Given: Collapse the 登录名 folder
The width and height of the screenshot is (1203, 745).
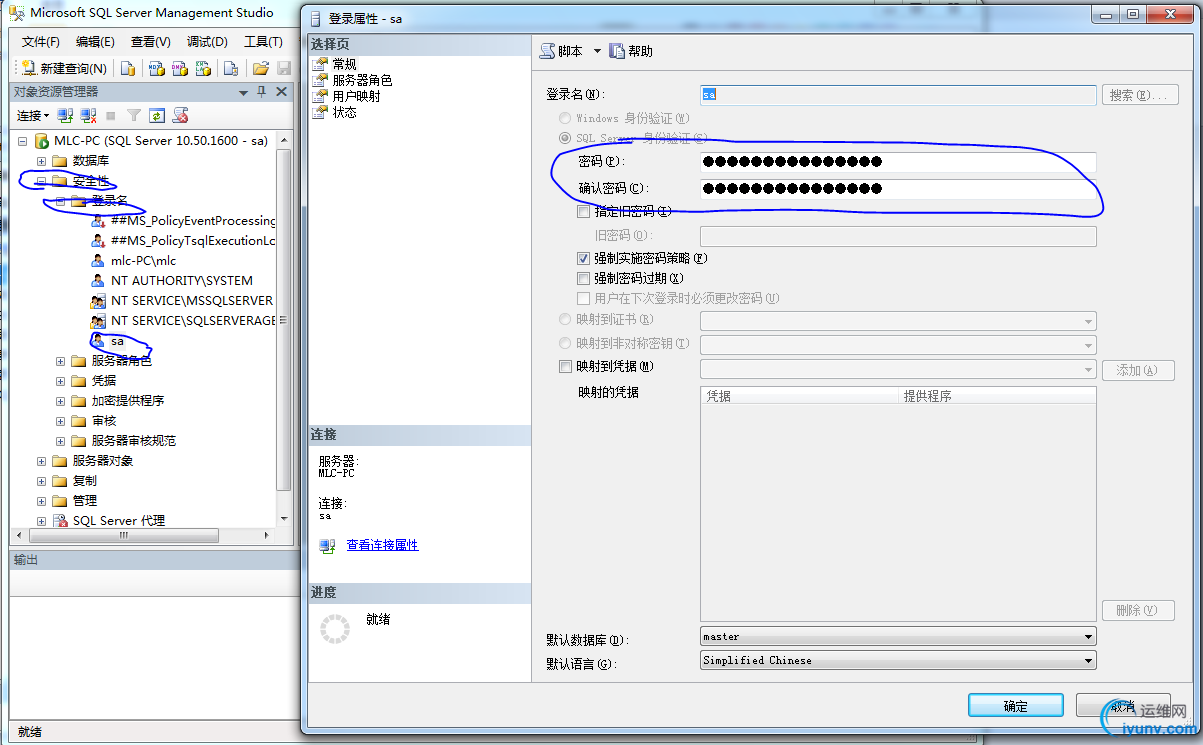Looking at the screenshot, I should tap(60, 201).
